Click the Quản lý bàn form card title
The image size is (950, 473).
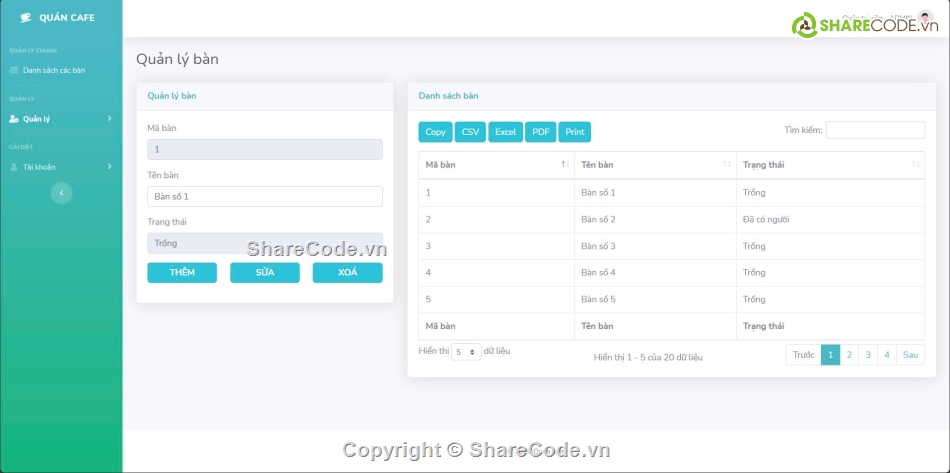click(x=171, y=96)
